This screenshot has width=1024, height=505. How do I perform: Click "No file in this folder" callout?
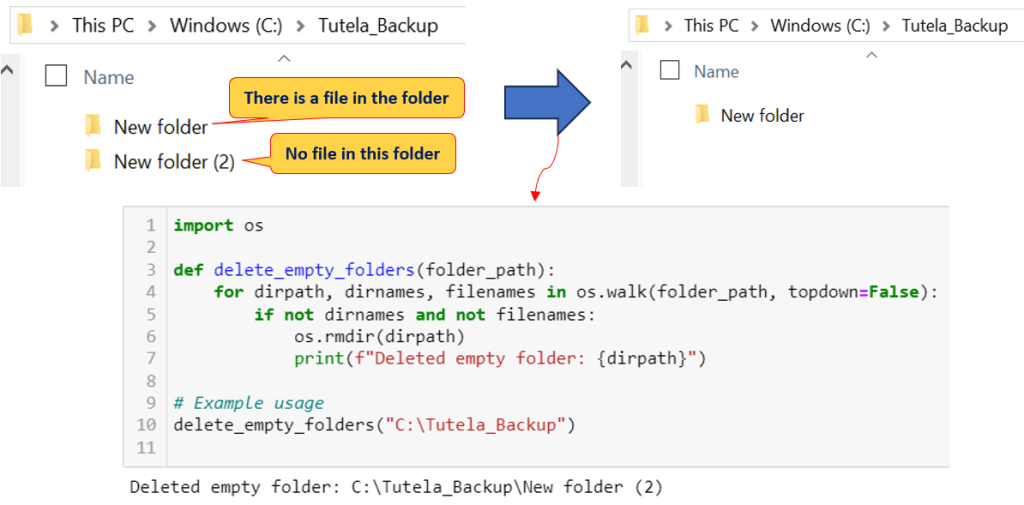(x=362, y=154)
